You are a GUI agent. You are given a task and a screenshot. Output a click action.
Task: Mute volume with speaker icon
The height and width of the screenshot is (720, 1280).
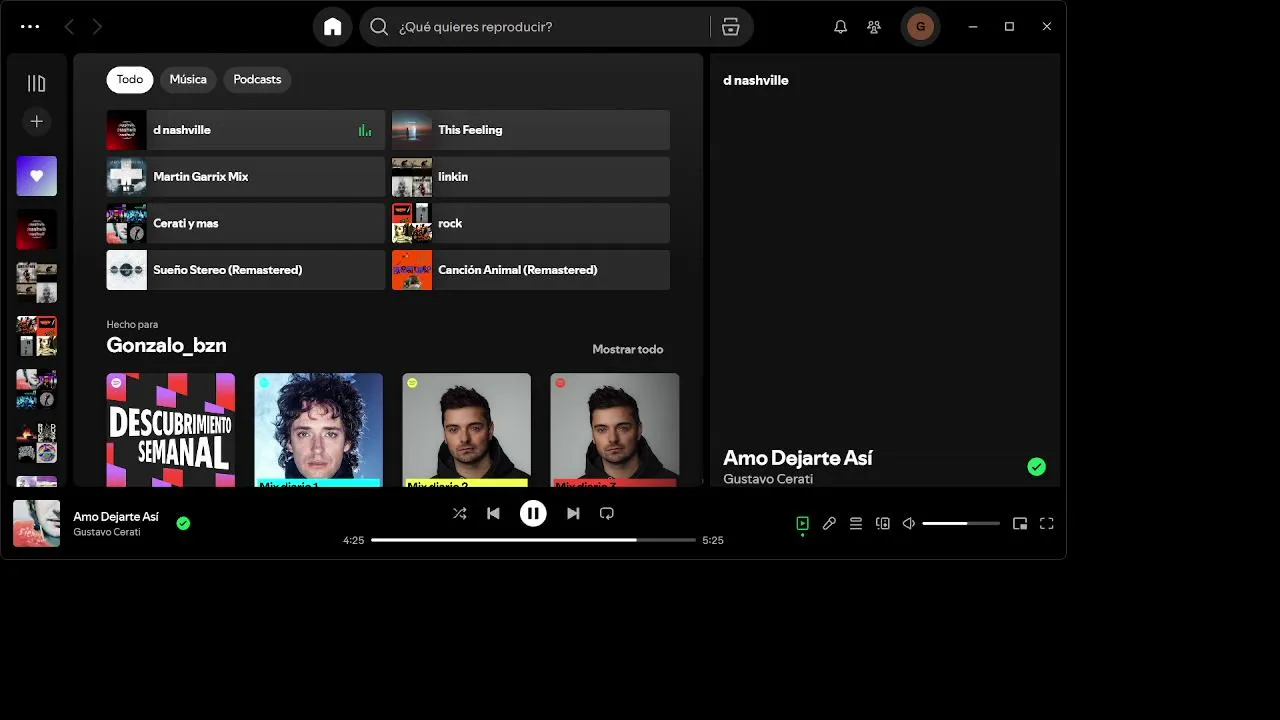pos(909,523)
